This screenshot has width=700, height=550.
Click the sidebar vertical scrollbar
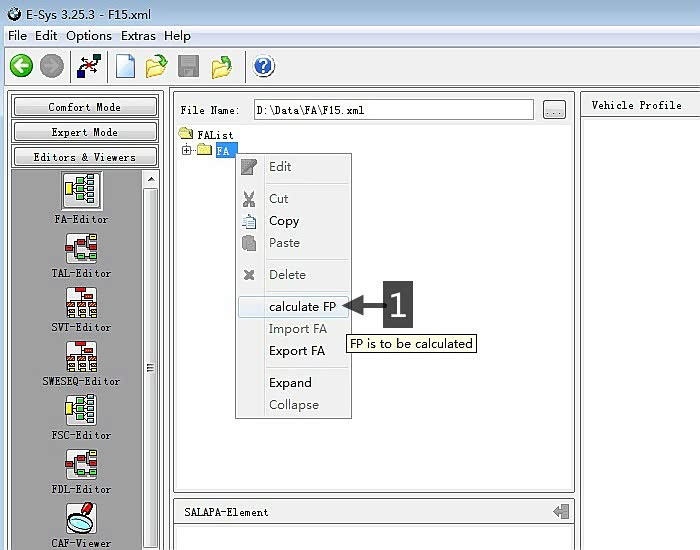[151, 368]
